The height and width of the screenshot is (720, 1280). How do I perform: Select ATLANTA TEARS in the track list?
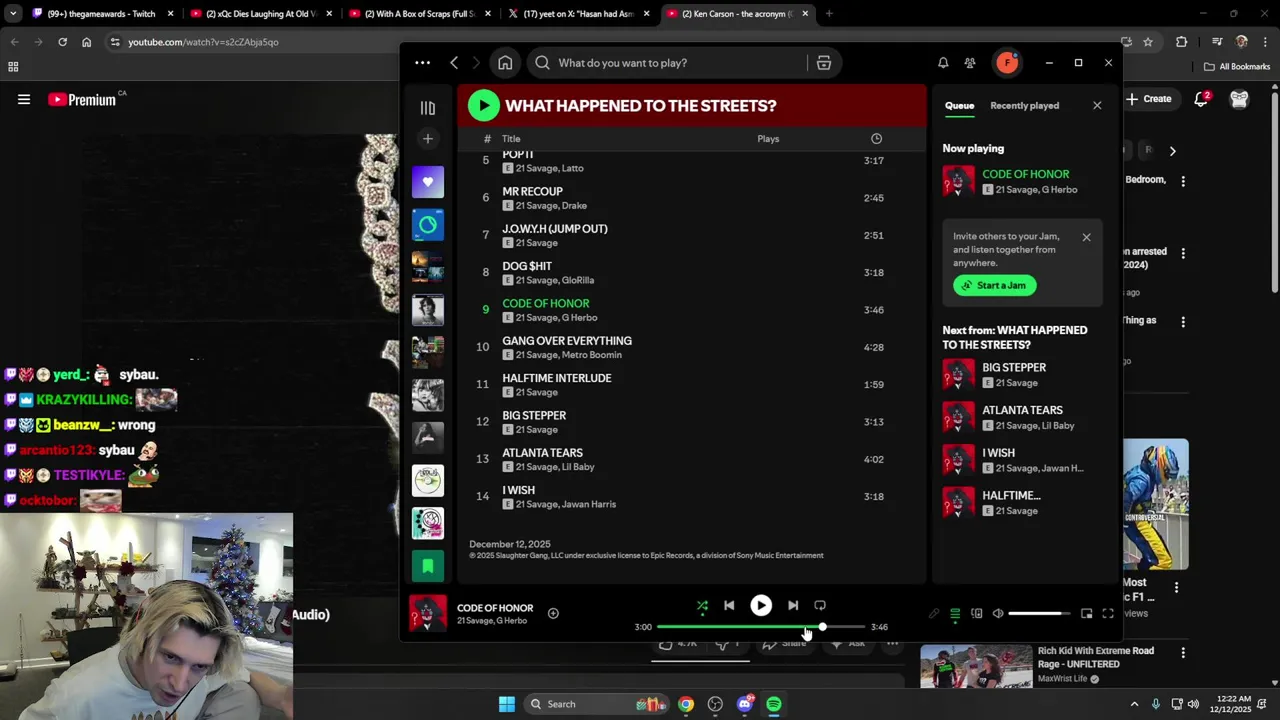tap(542, 453)
